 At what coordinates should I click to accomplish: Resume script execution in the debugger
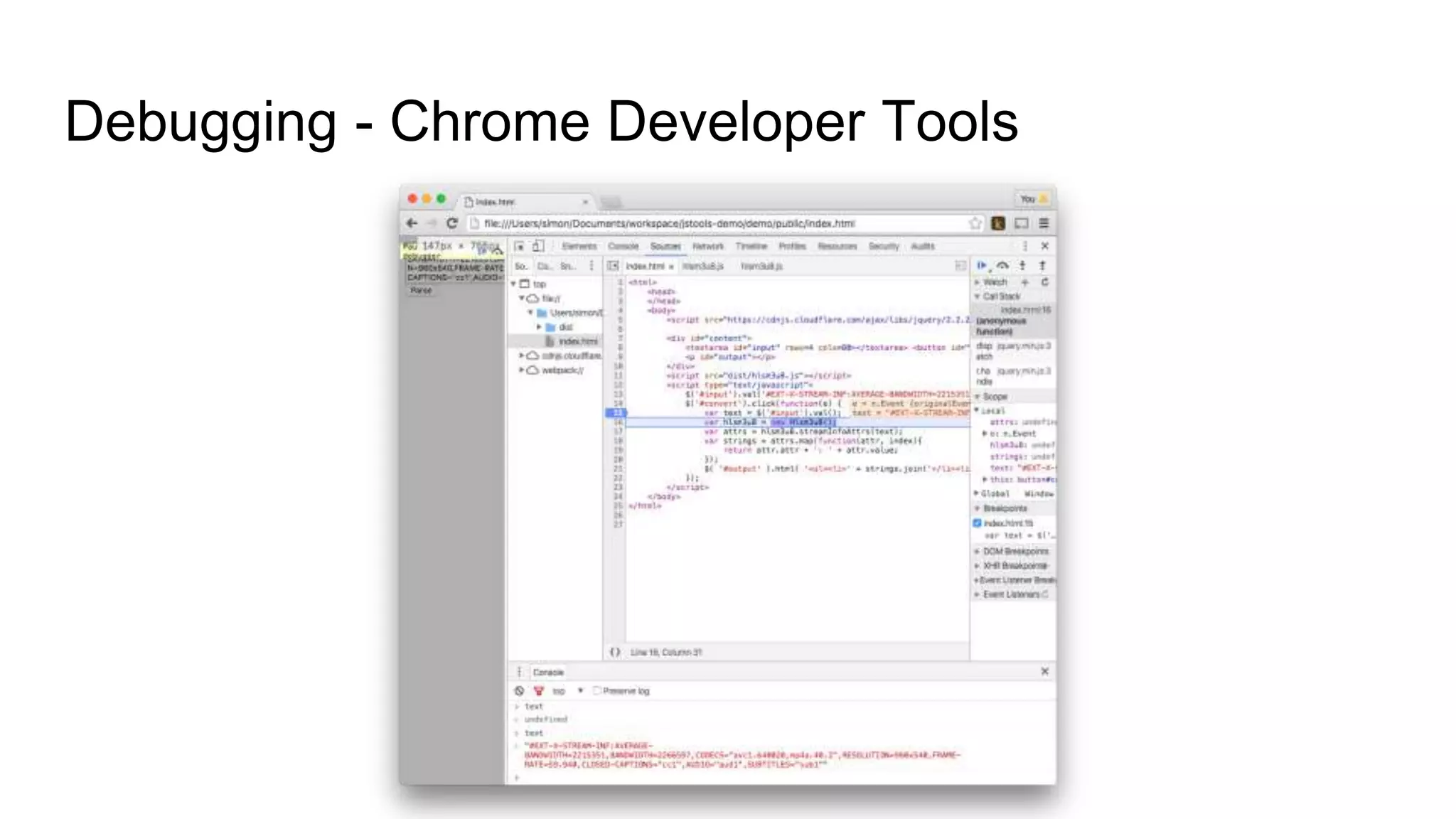coord(982,265)
